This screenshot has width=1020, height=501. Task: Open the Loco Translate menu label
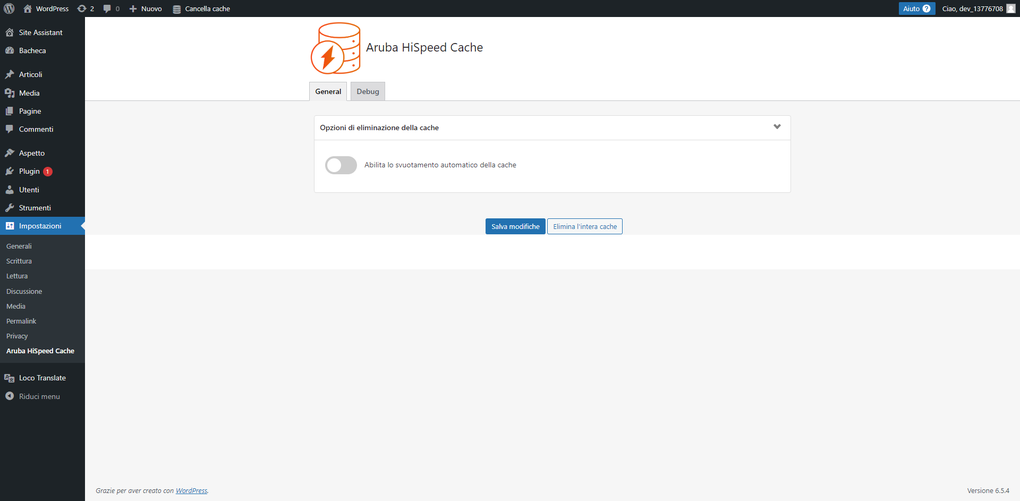(x=42, y=378)
